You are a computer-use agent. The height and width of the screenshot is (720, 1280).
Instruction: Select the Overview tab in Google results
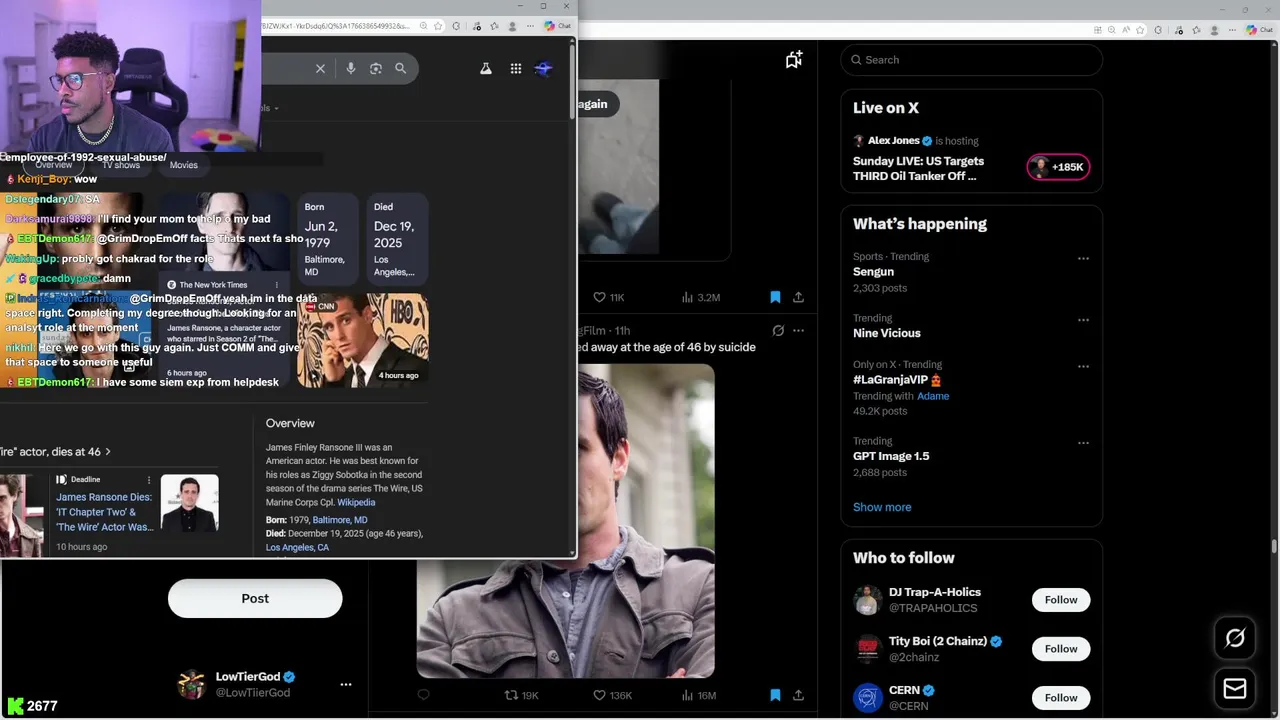click(x=54, y=165)
